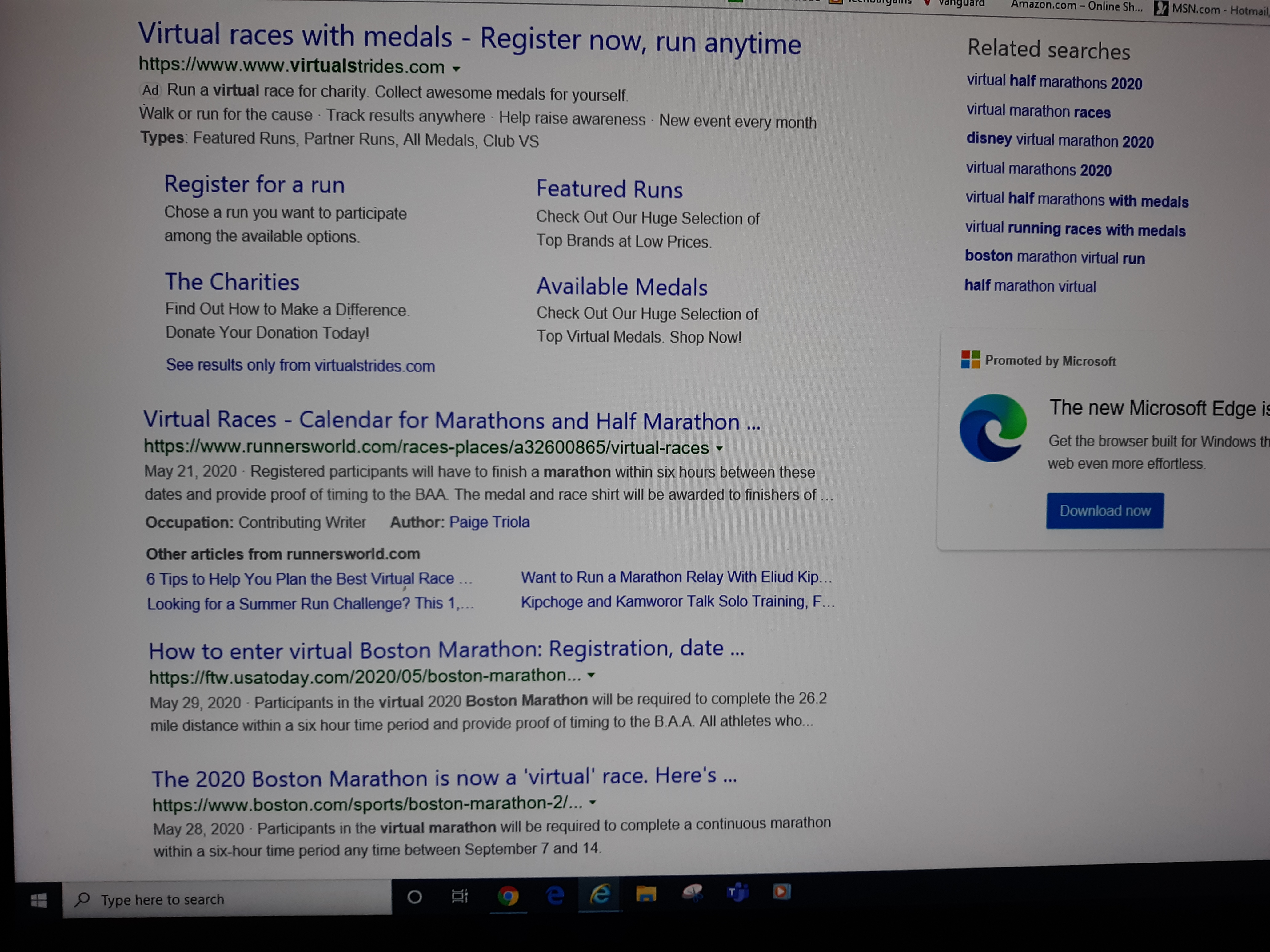The image size is (1270, 952).
Task: Expand the virtualstrides.com URL dropdown arrow
Action: pyautogui.click(x=457, y=69)
